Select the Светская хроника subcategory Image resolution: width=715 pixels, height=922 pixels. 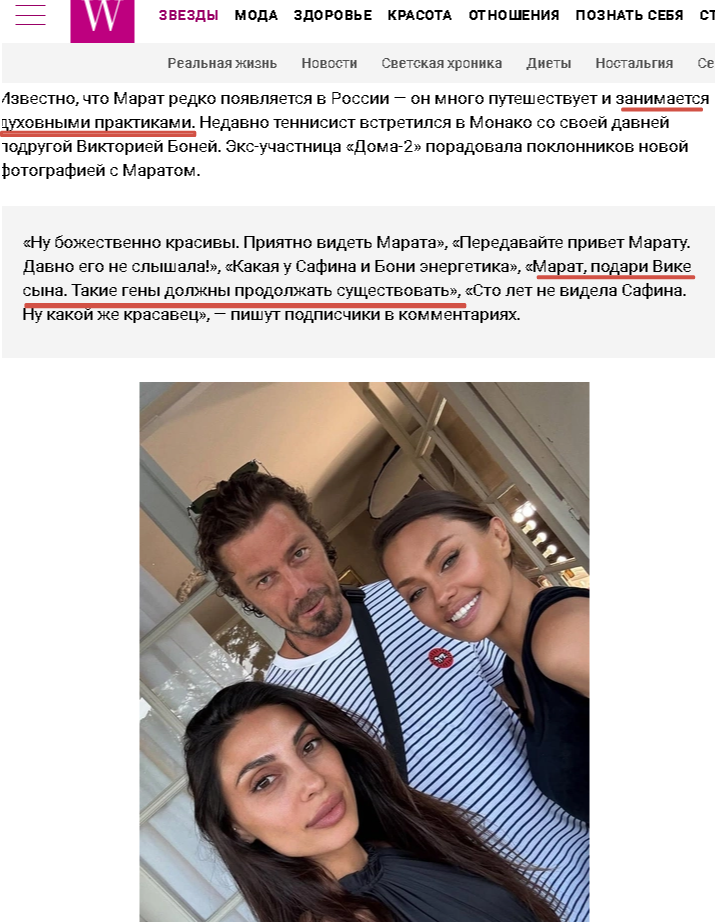(x=442, y=63)
